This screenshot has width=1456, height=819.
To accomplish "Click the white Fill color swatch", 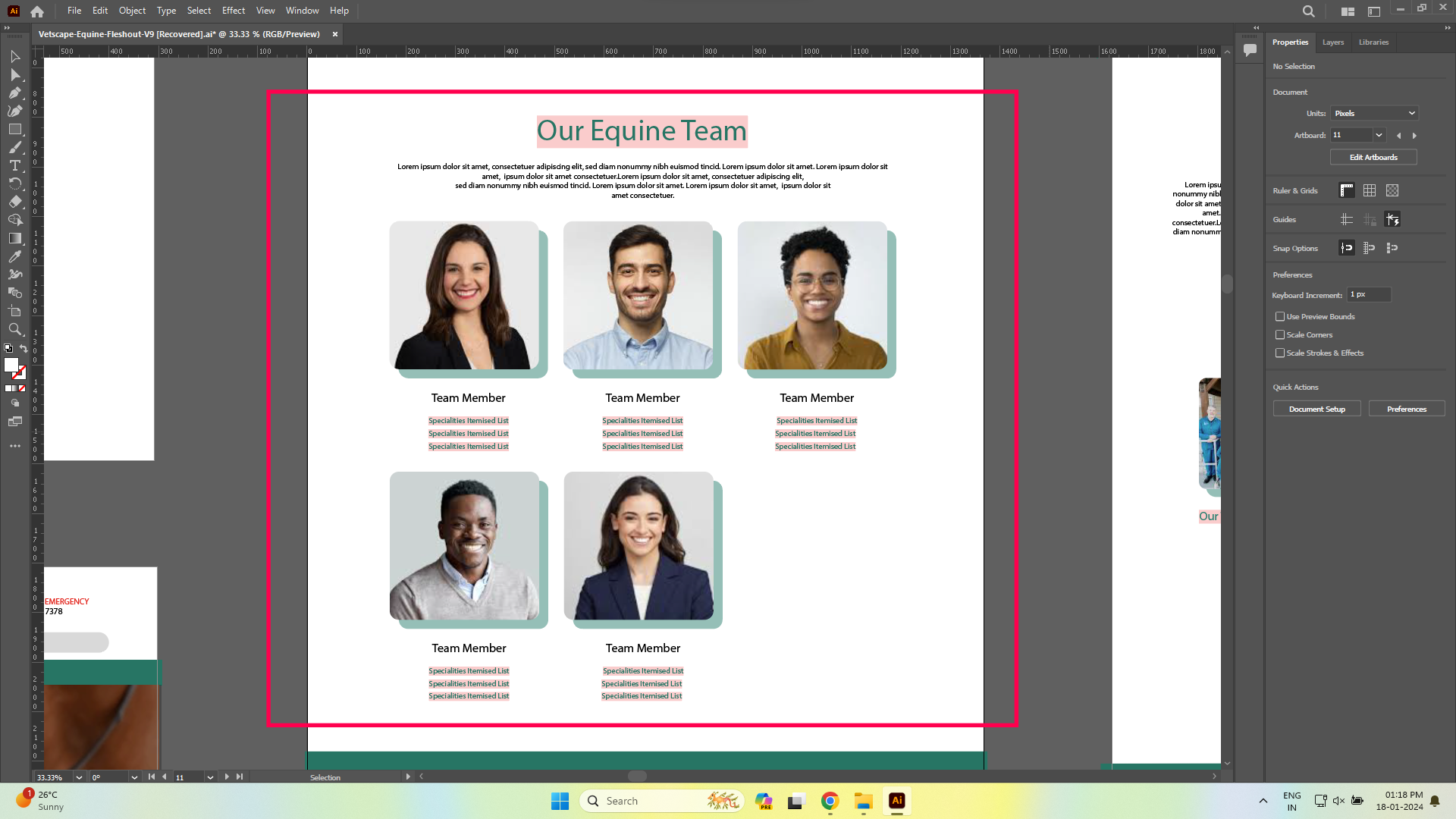I will point(11,365).
